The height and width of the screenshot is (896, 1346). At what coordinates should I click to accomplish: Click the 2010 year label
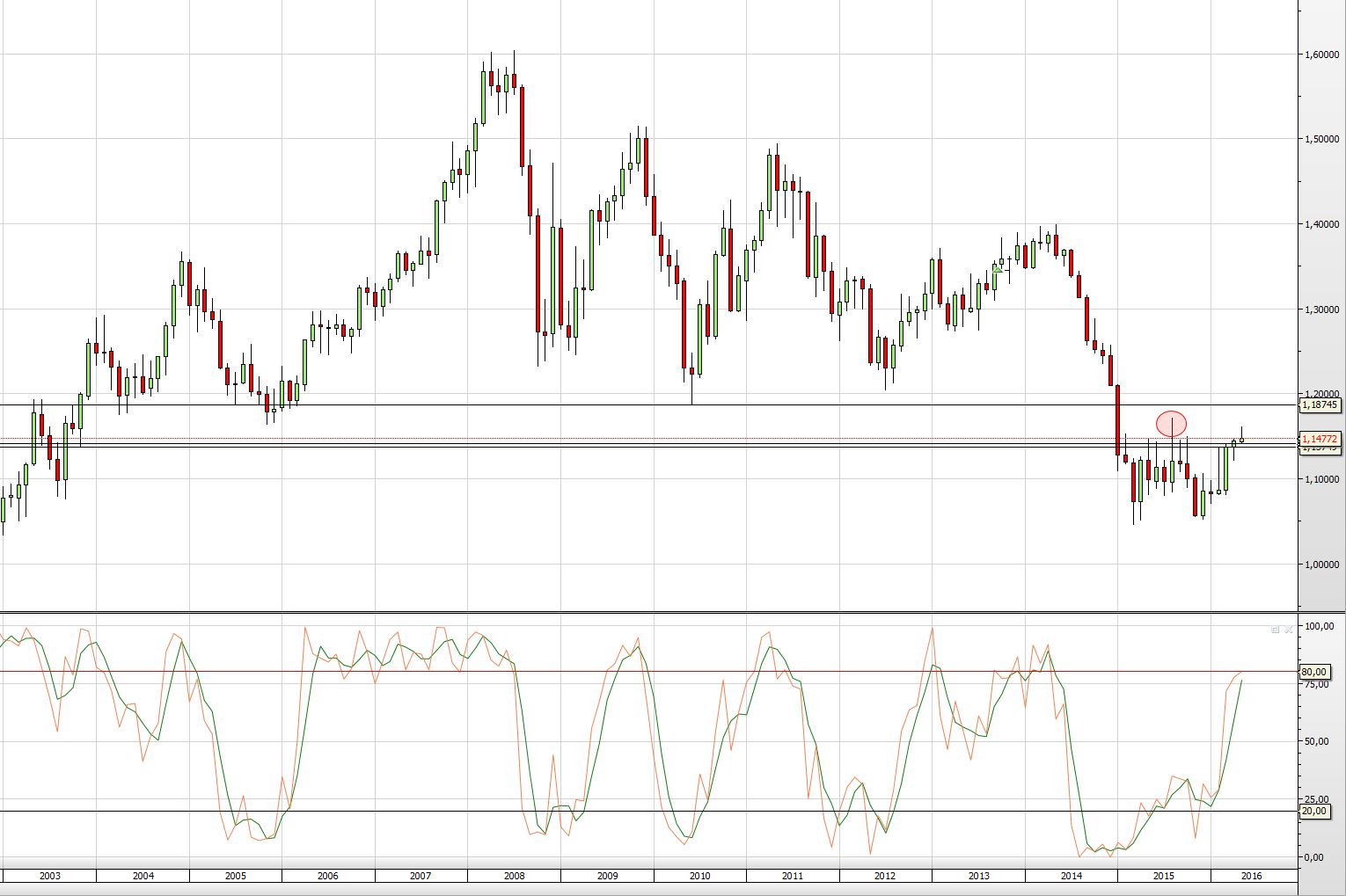click(699, 876)
